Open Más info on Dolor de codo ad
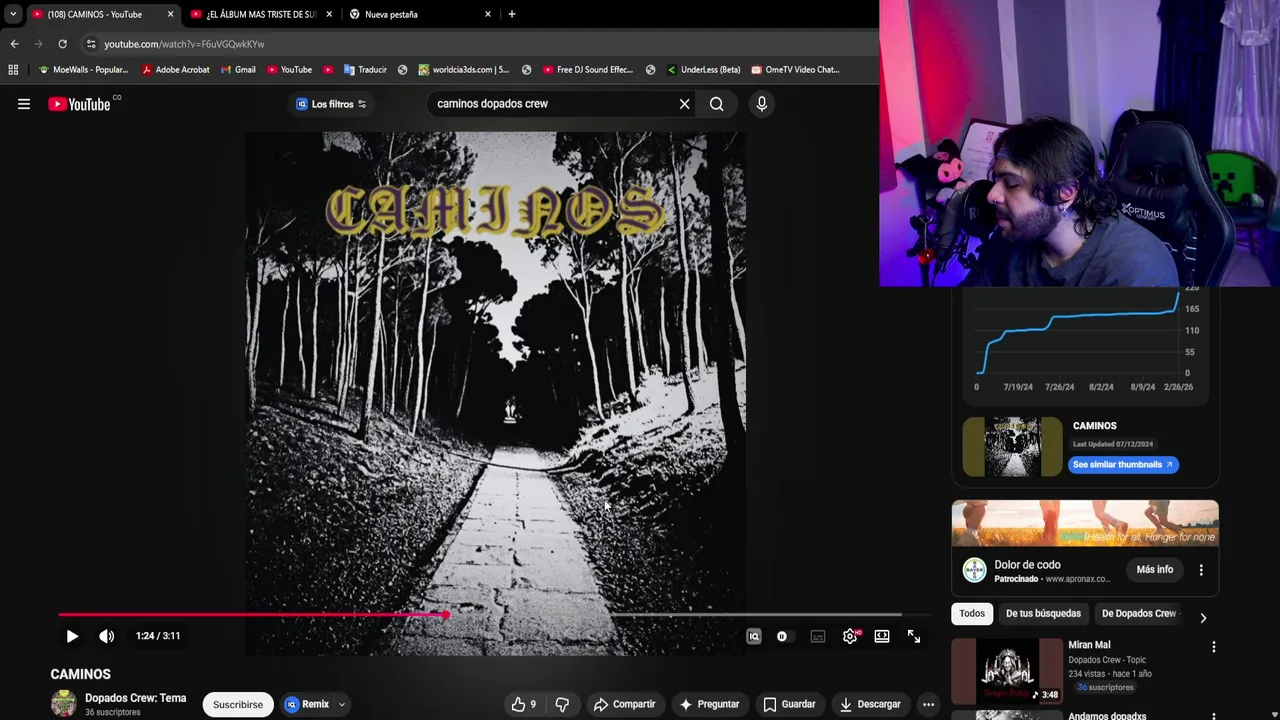1280x720 pixels. (1155, 569)
